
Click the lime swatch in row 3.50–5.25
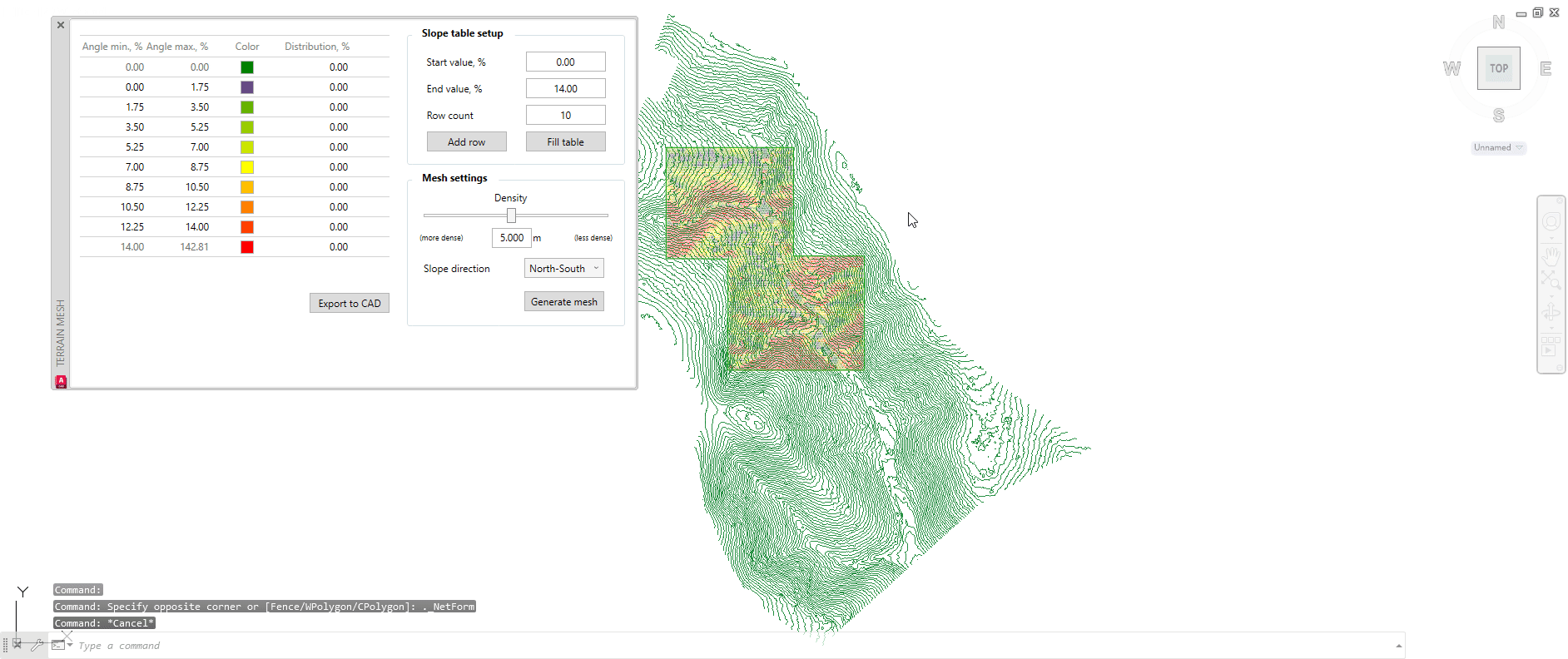[247, 127]
